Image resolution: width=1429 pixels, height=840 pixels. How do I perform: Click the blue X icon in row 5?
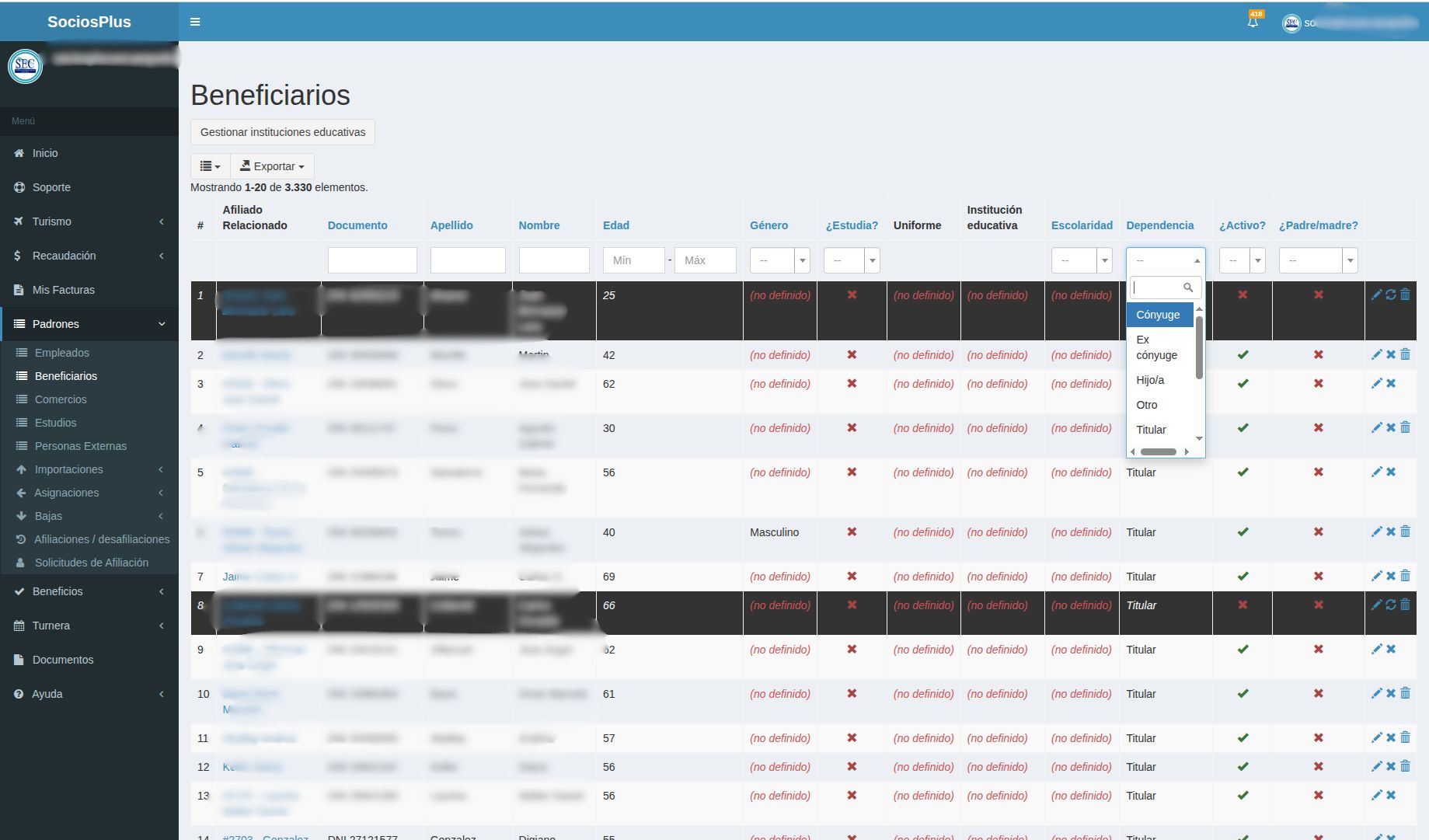[x=1391, y=472]
